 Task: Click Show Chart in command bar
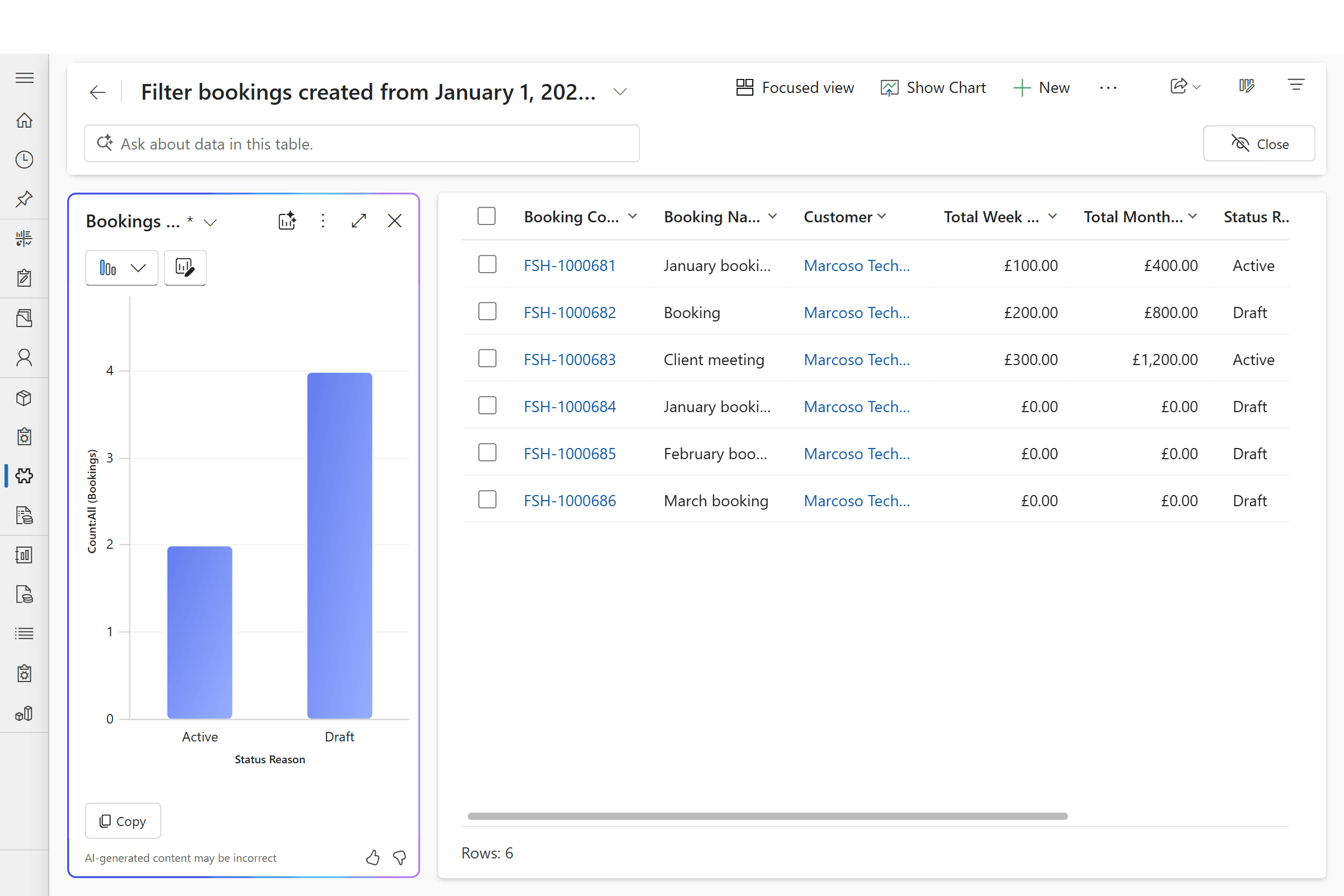933,87
